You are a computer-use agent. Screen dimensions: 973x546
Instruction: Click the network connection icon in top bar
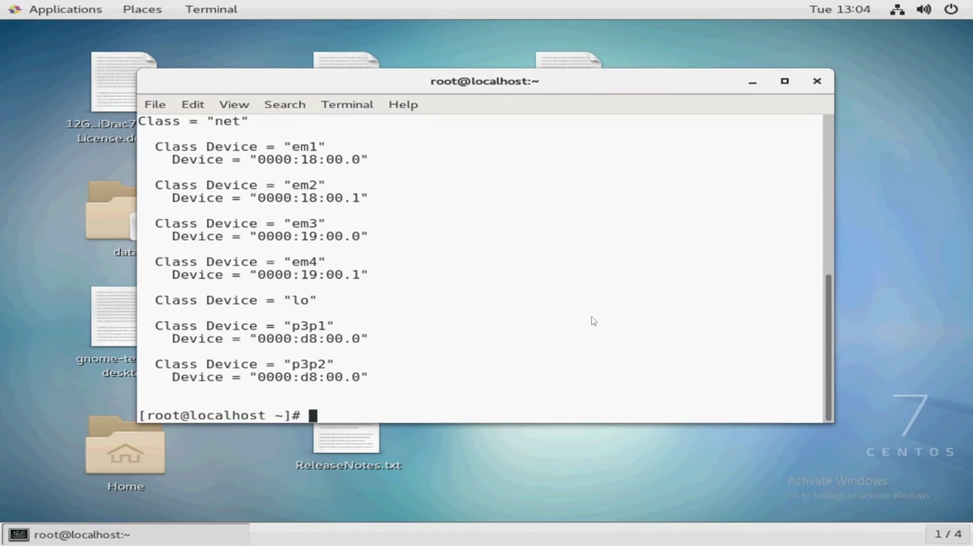click(x=897, y=9)
